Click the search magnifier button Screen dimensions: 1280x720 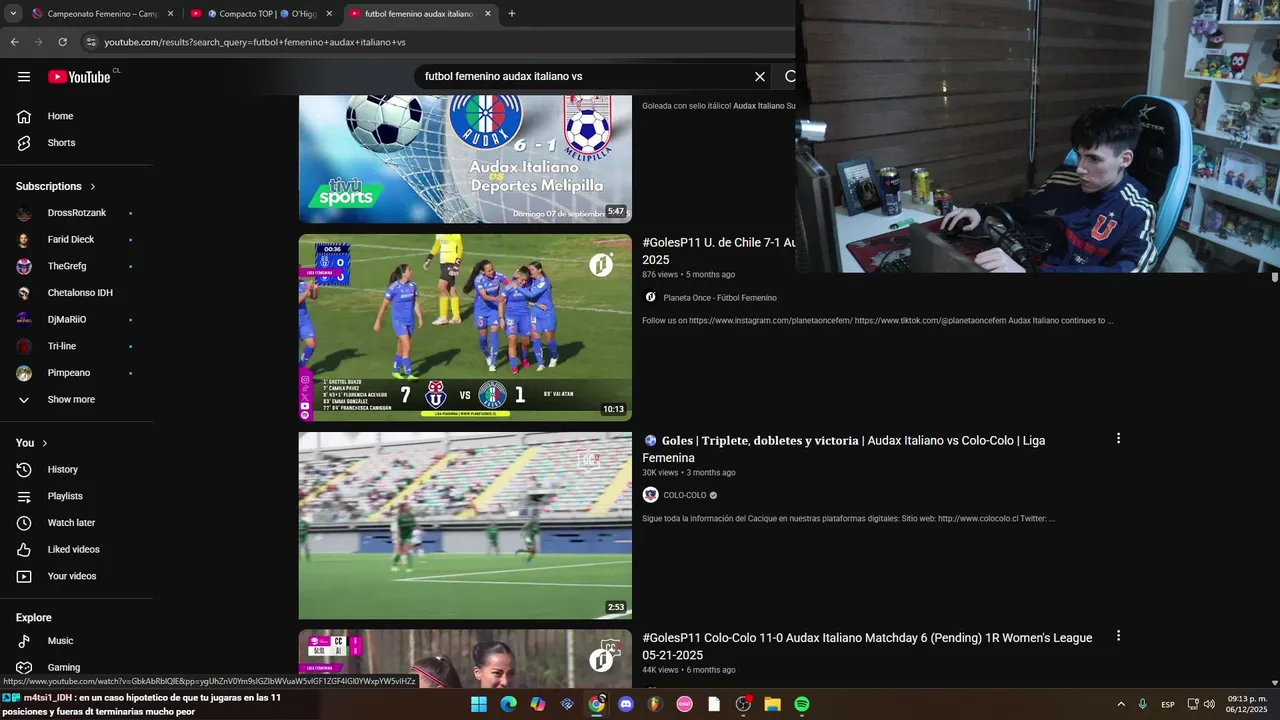[x=789, y=76]
